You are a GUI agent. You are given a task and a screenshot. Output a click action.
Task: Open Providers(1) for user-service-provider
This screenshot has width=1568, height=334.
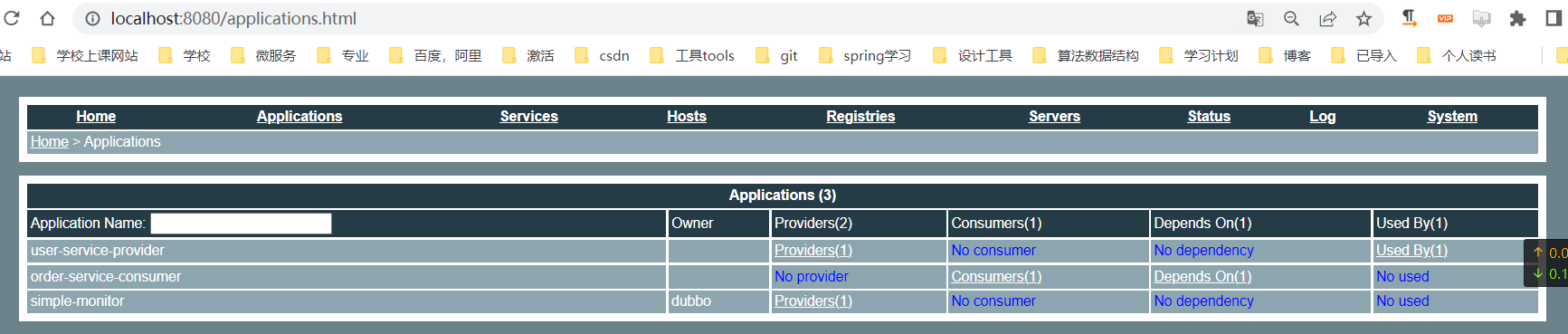click(x=813, y=250)
